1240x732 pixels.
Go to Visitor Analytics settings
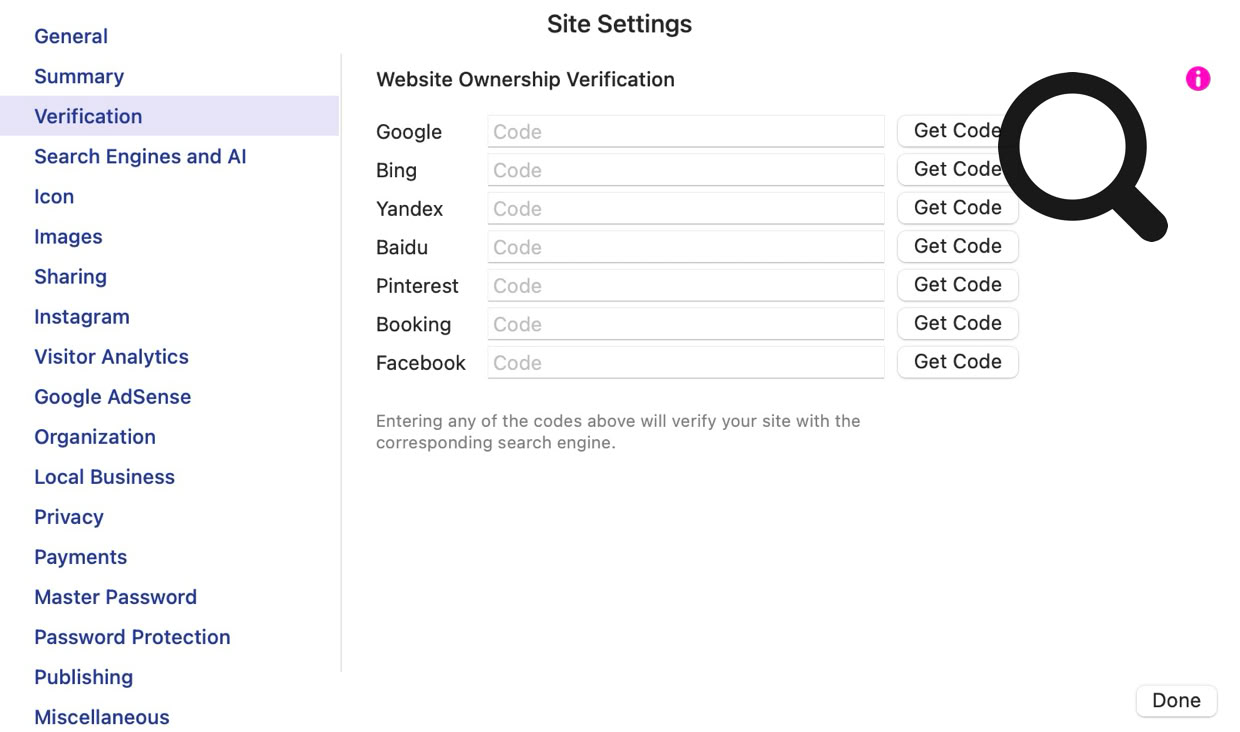(x=111, y=356)
